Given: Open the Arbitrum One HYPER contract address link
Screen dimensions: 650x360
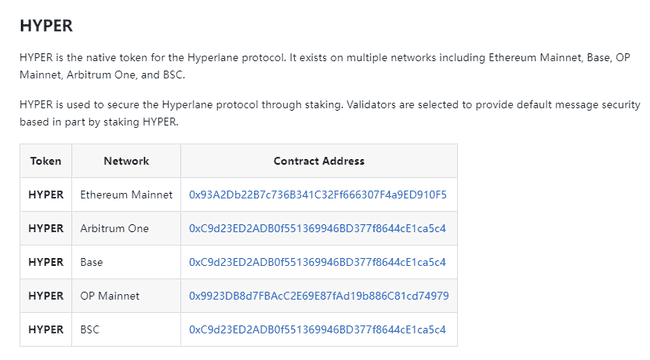Looking at the screenshot, I should (x=317, y=229).
